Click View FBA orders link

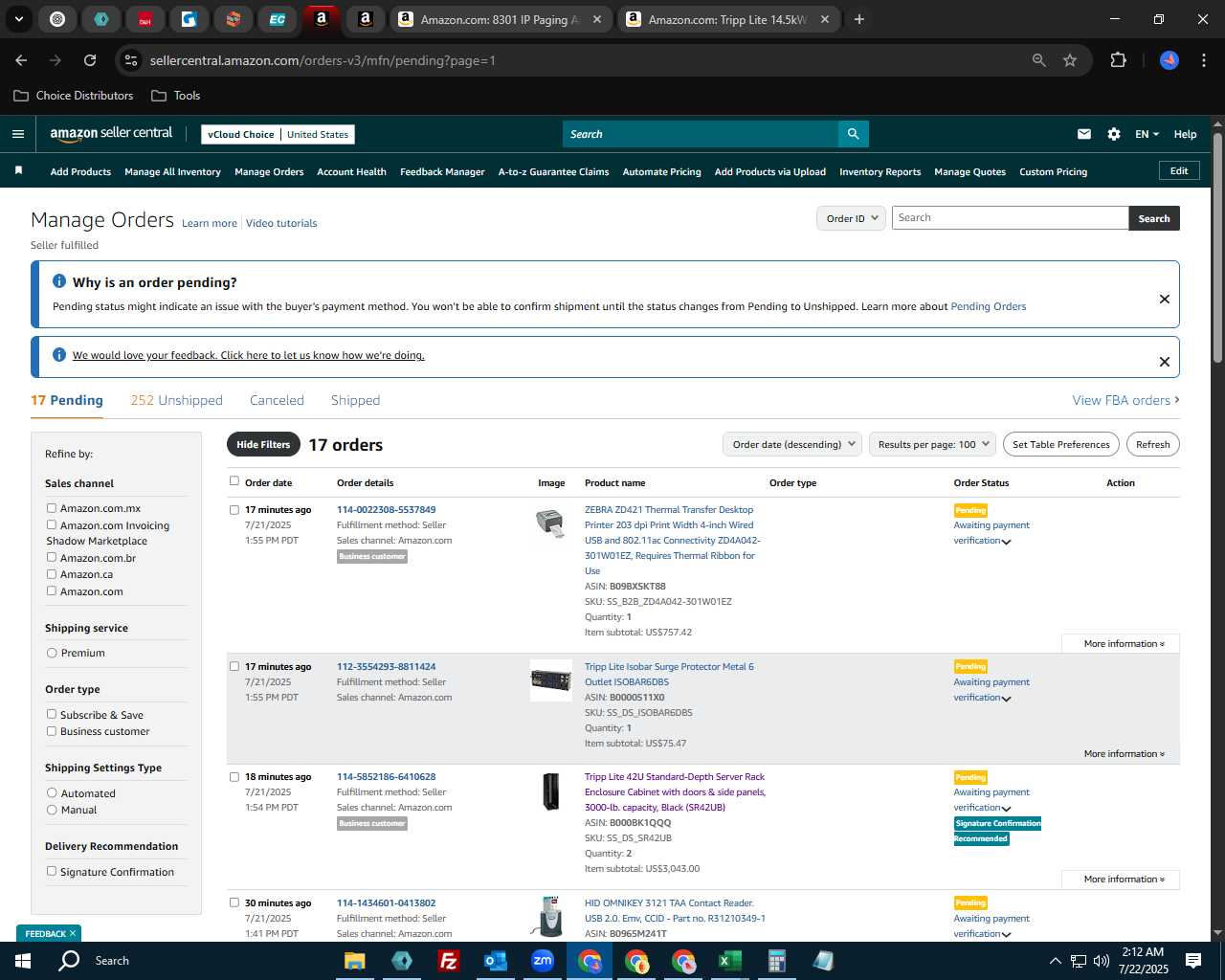[1125, 400]
